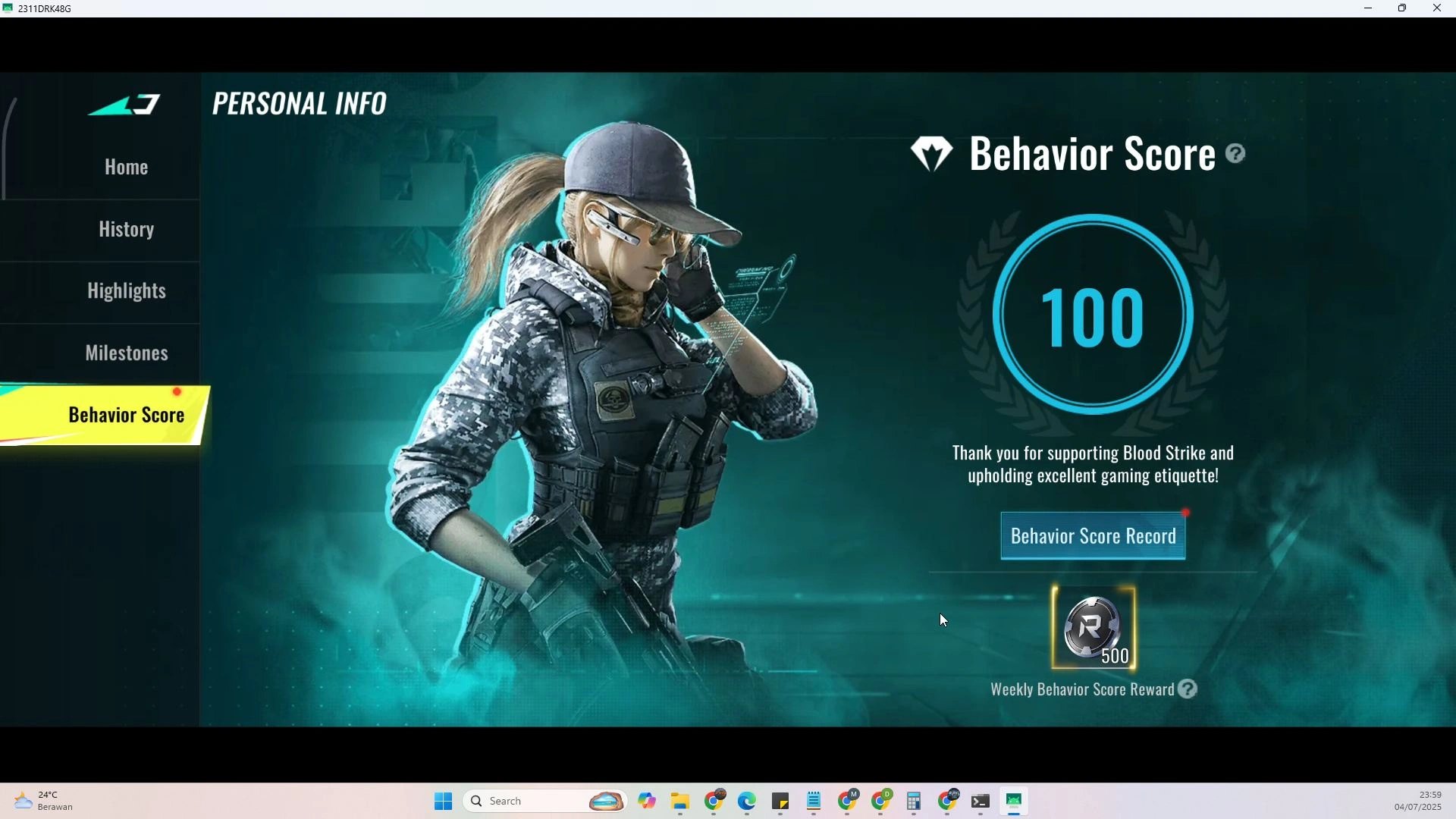This screenshot has height=819, width=1456.
Task: Open the Terminal icon in taskbar
Action: [x=981, y=801]
